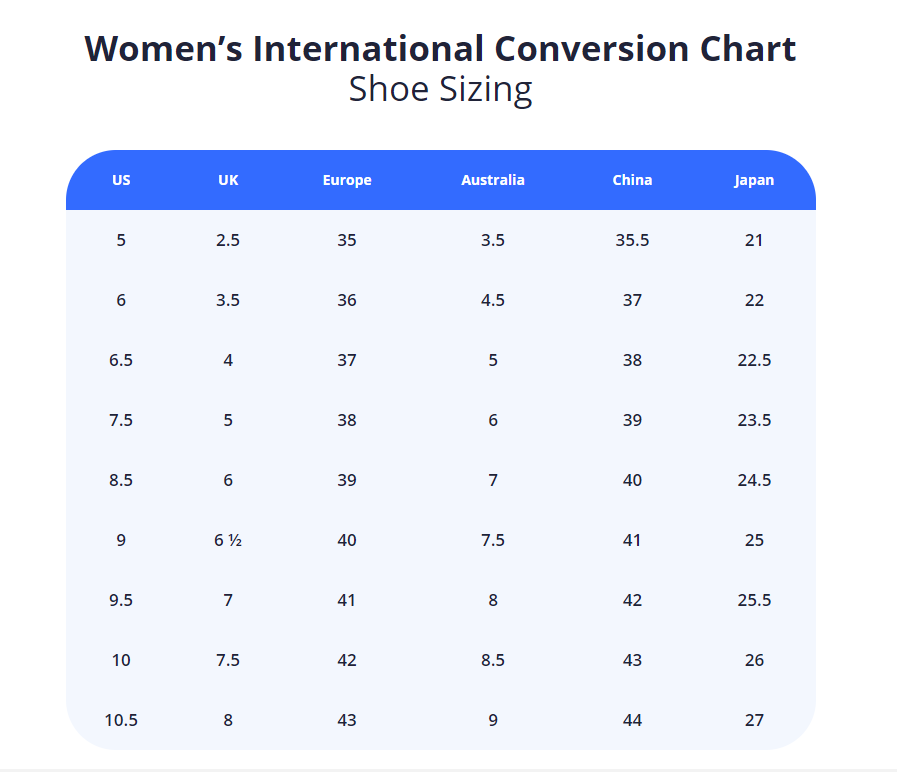Select the US size 10.5 cell
The image size is (897, 772).
(x=121, y=720)
